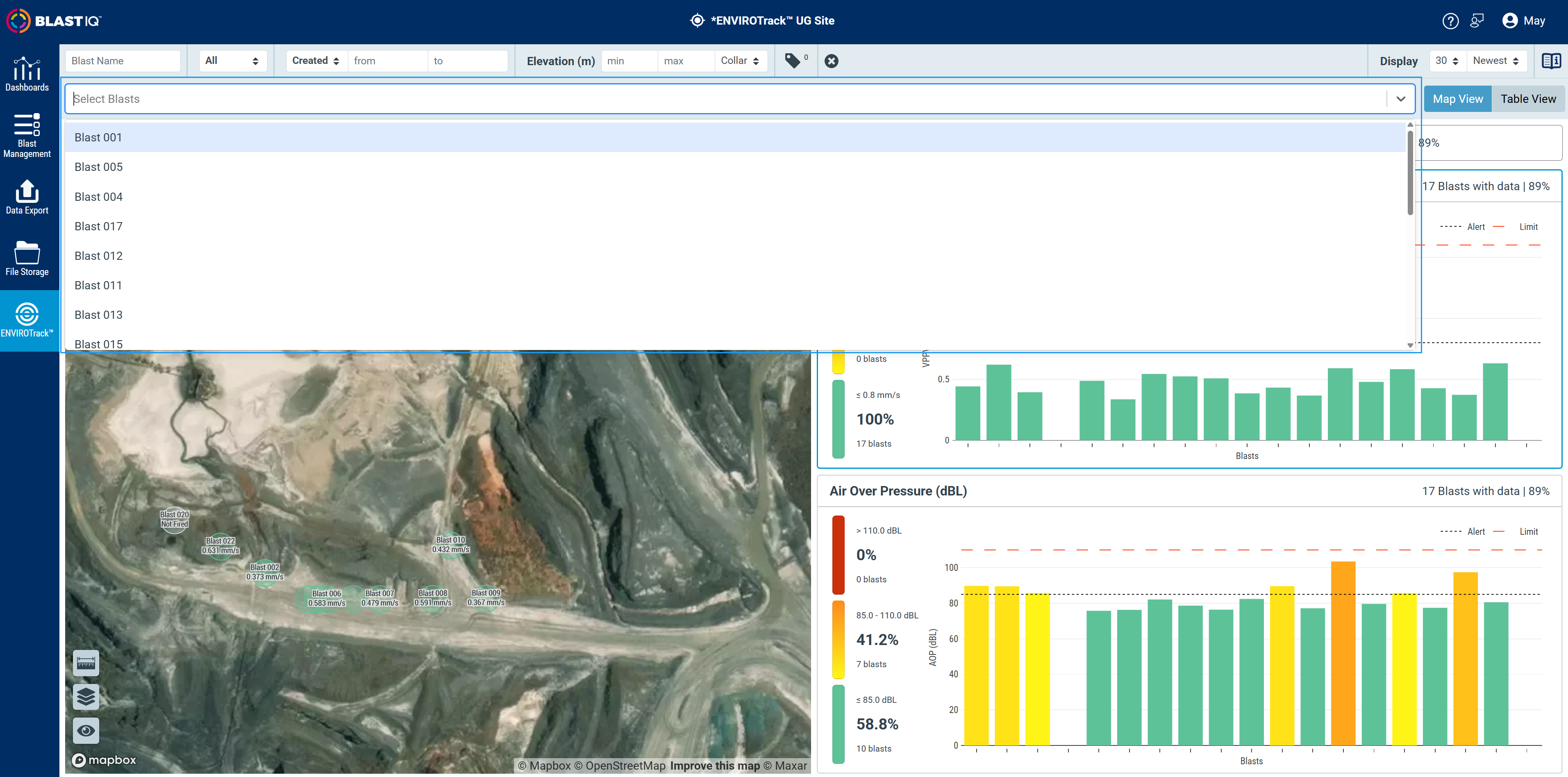Open the help question mark icon

pos(1450,20)
